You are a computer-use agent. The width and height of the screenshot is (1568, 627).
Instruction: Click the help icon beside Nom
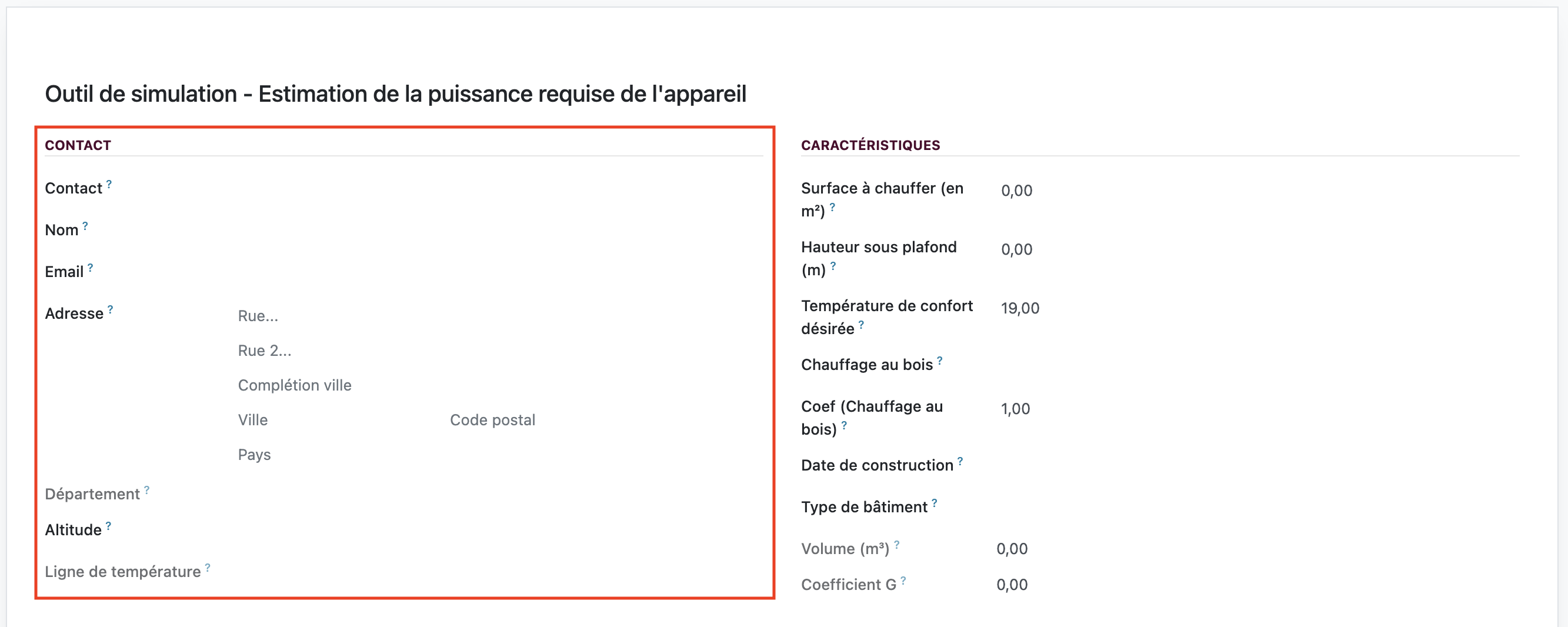pos(85,226)
